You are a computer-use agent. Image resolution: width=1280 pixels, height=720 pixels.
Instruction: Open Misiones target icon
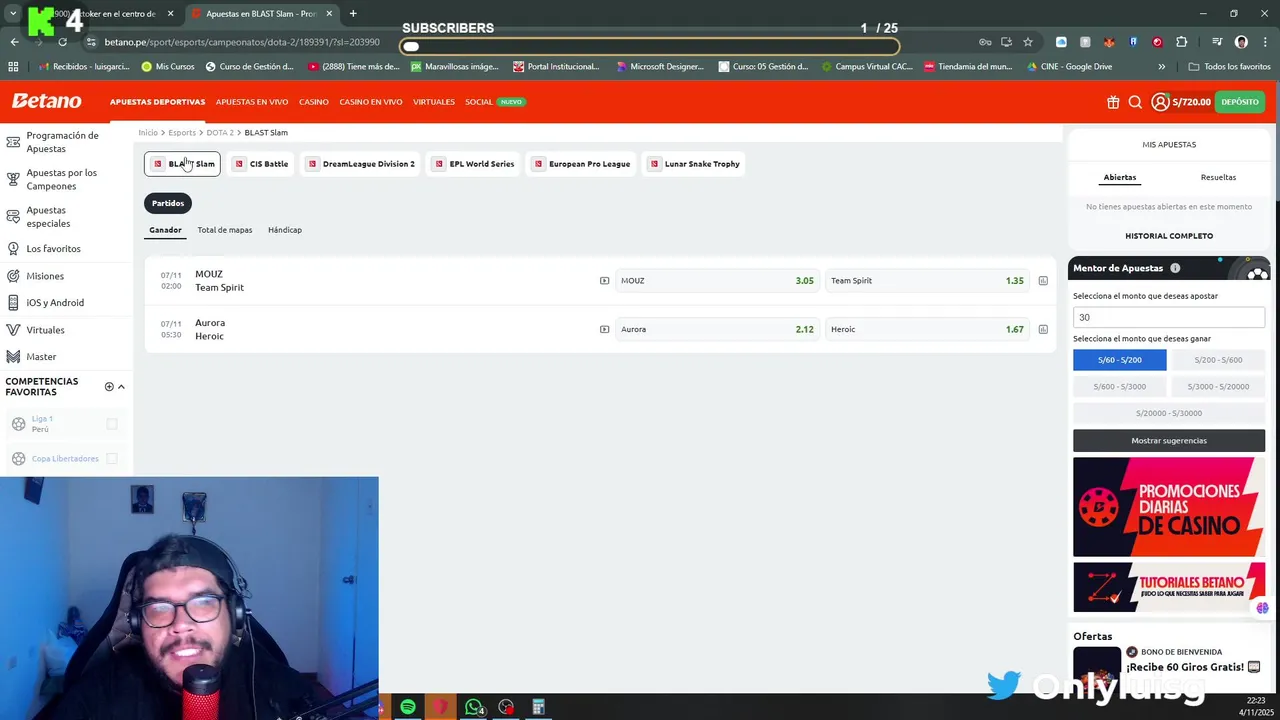point(13,276)
